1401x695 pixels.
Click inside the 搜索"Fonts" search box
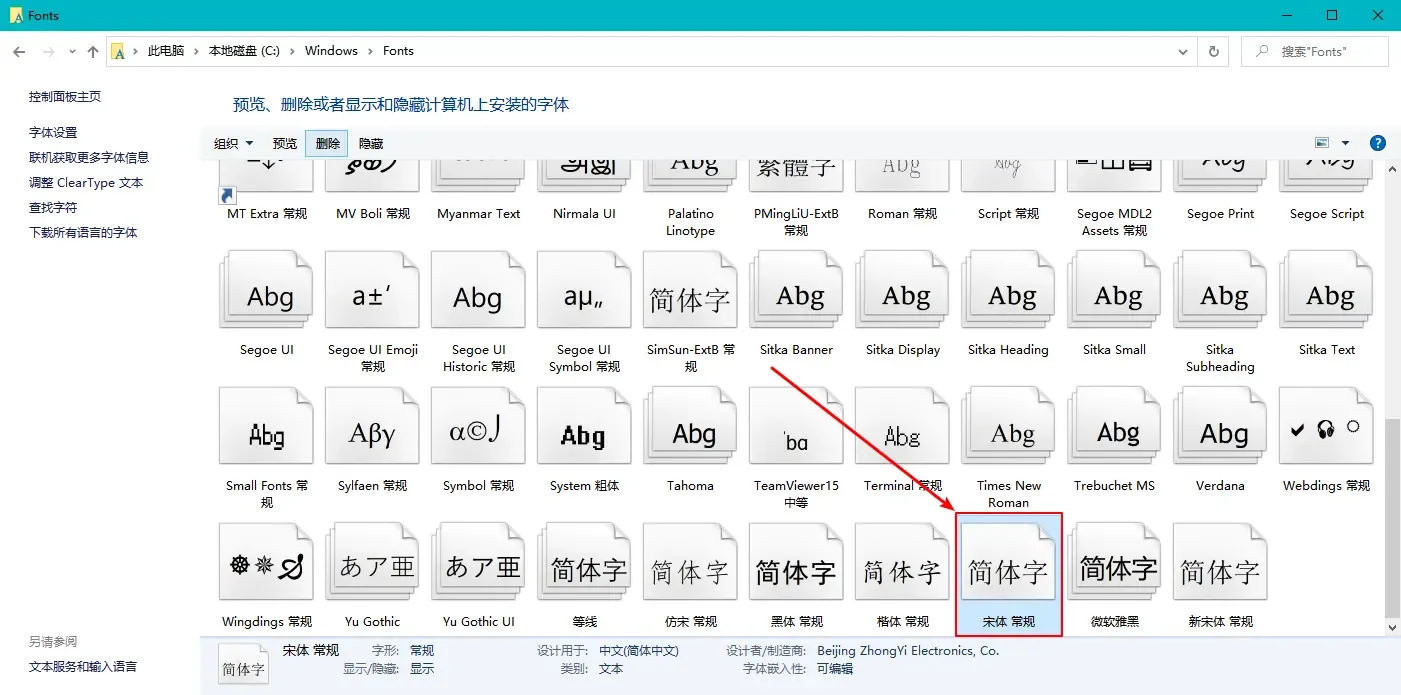[1315, 50]
